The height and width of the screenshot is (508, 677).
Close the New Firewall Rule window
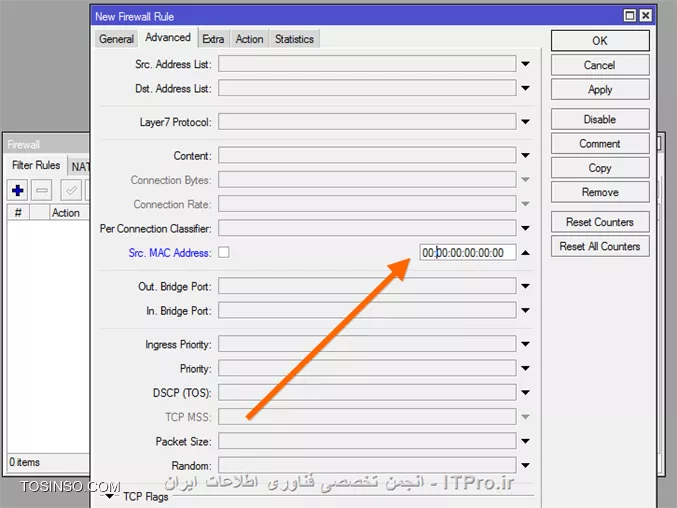pos(645,16)
